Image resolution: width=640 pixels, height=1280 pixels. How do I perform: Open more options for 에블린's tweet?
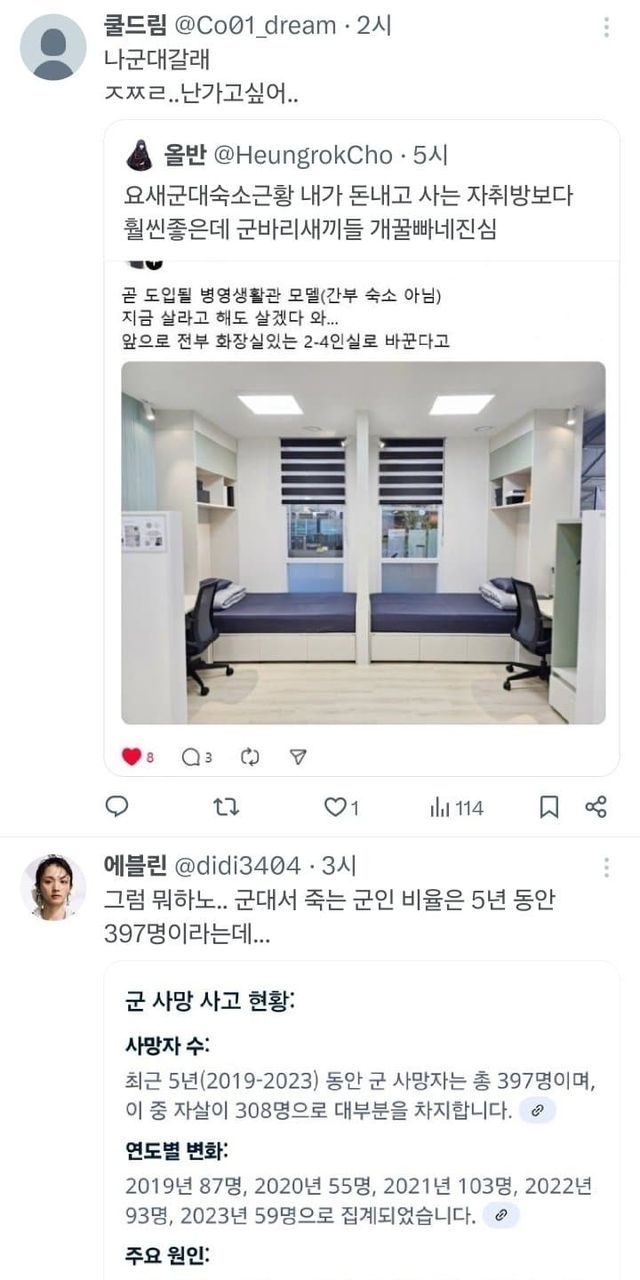point(606,867)
